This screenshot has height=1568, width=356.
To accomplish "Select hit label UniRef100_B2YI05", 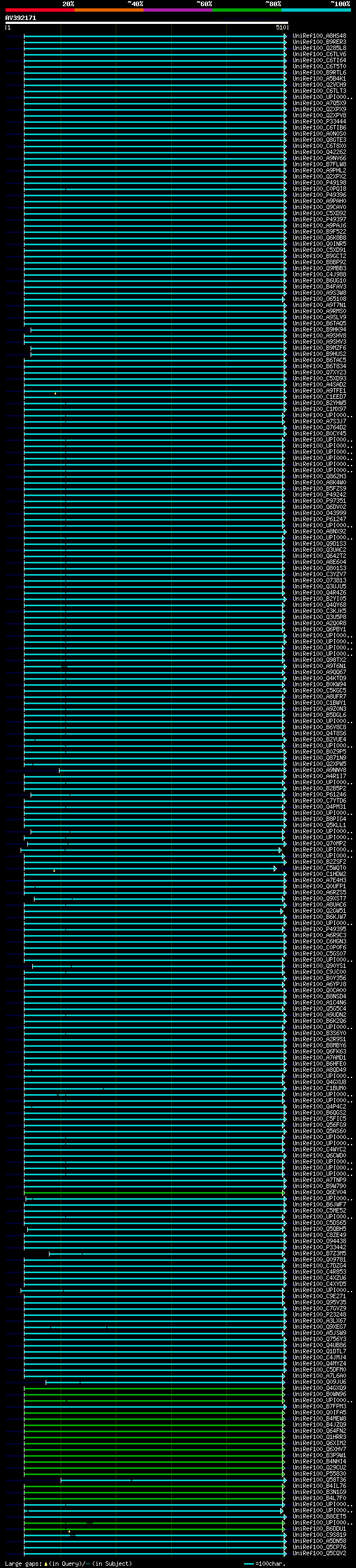I will tap(319, 599).
